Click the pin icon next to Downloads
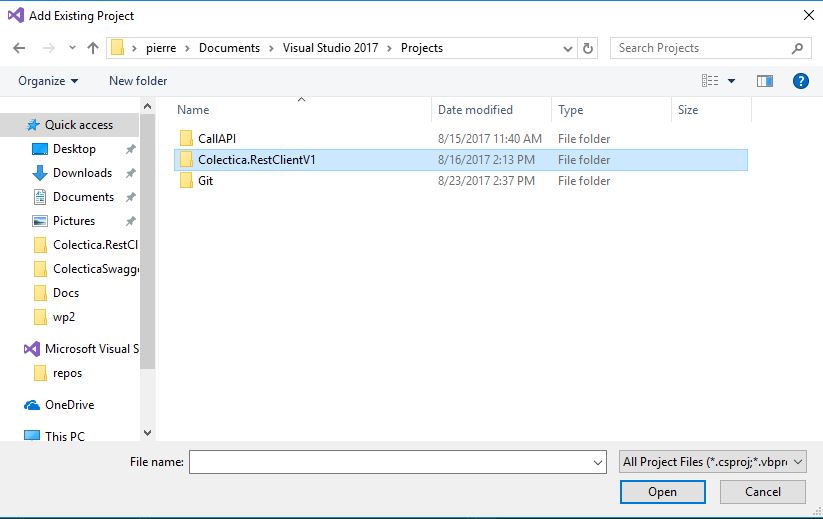The image size is (823, 519). (130, 173)
